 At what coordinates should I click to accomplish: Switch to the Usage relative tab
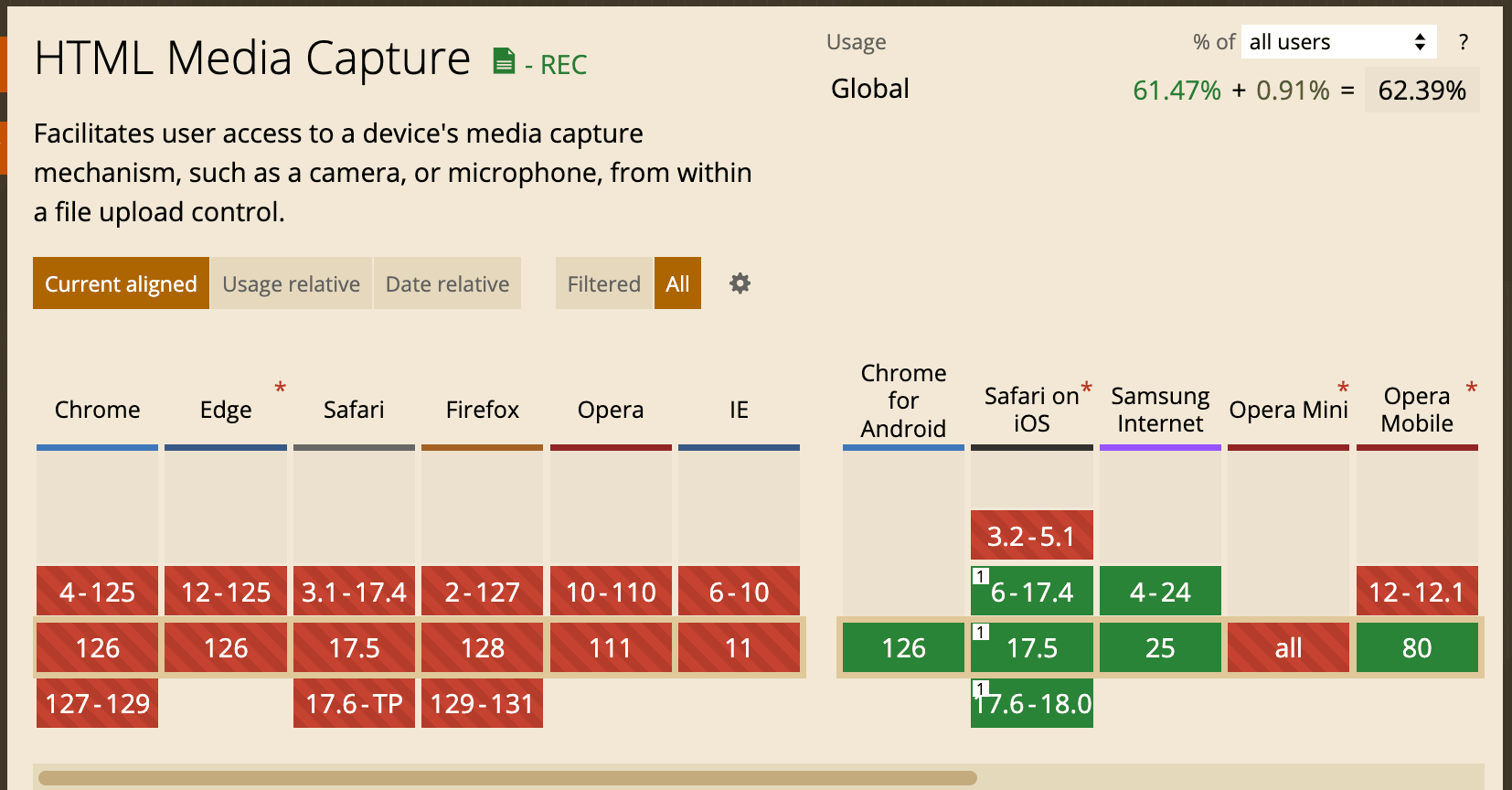(x=291, y=283)
